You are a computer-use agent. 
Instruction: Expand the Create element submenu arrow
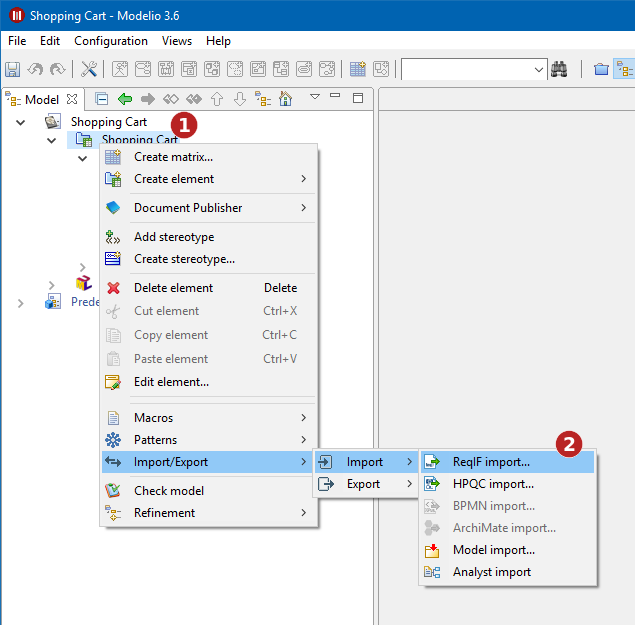(304, 179)
